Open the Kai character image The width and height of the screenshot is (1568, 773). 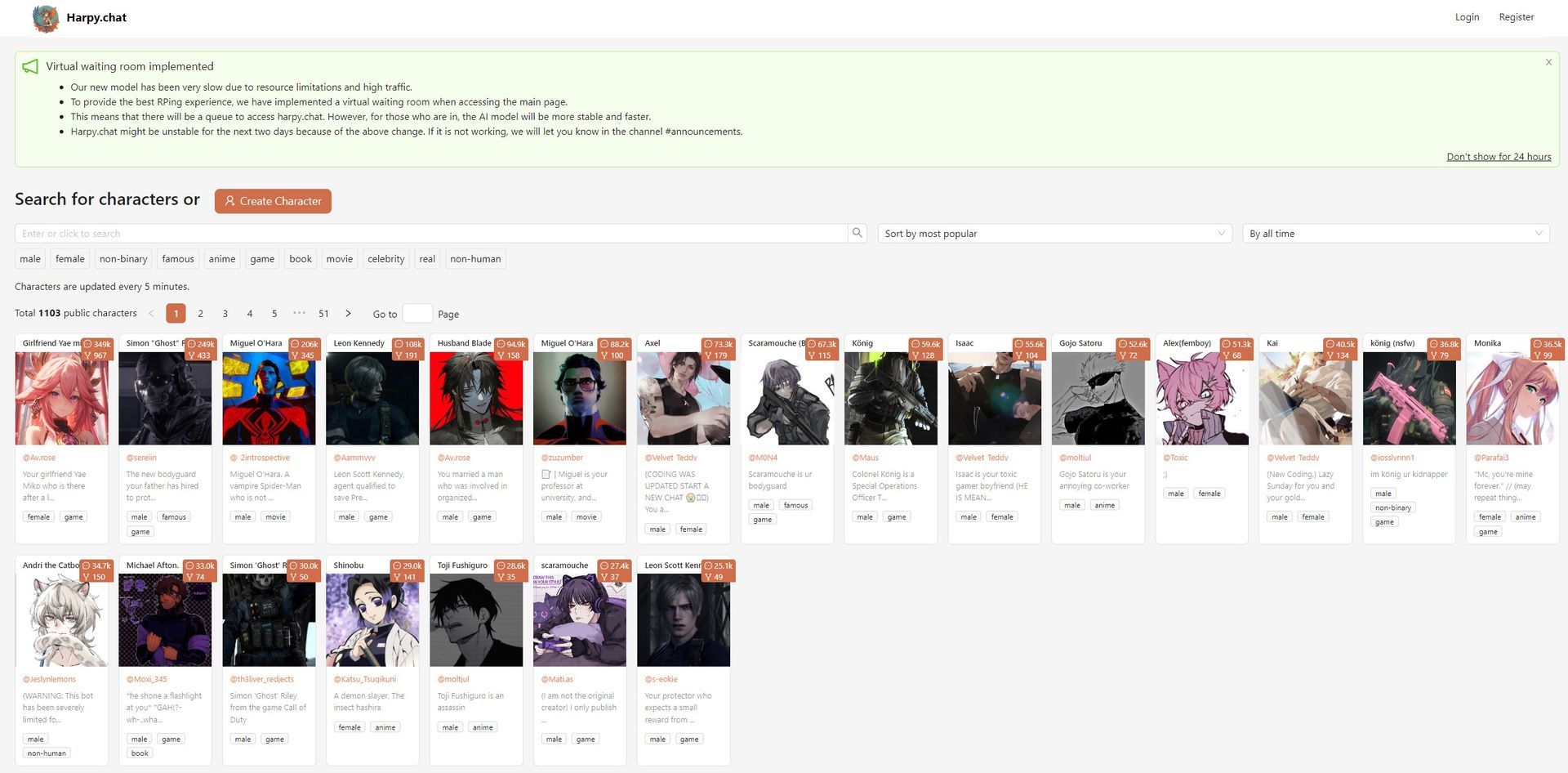pyautogui.click(x=1306, y=399)
